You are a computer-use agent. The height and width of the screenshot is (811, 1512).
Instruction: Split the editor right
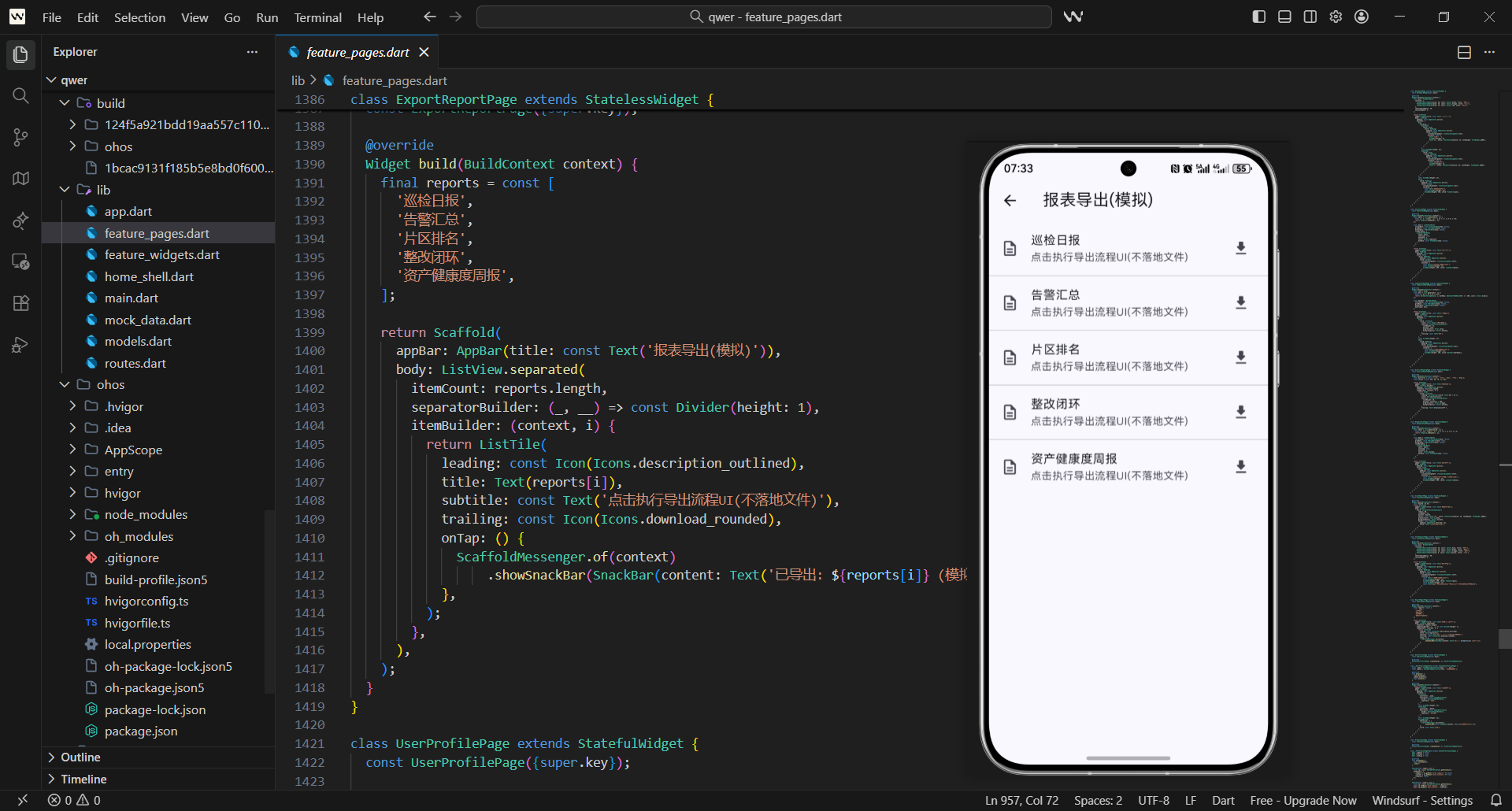1464,52
